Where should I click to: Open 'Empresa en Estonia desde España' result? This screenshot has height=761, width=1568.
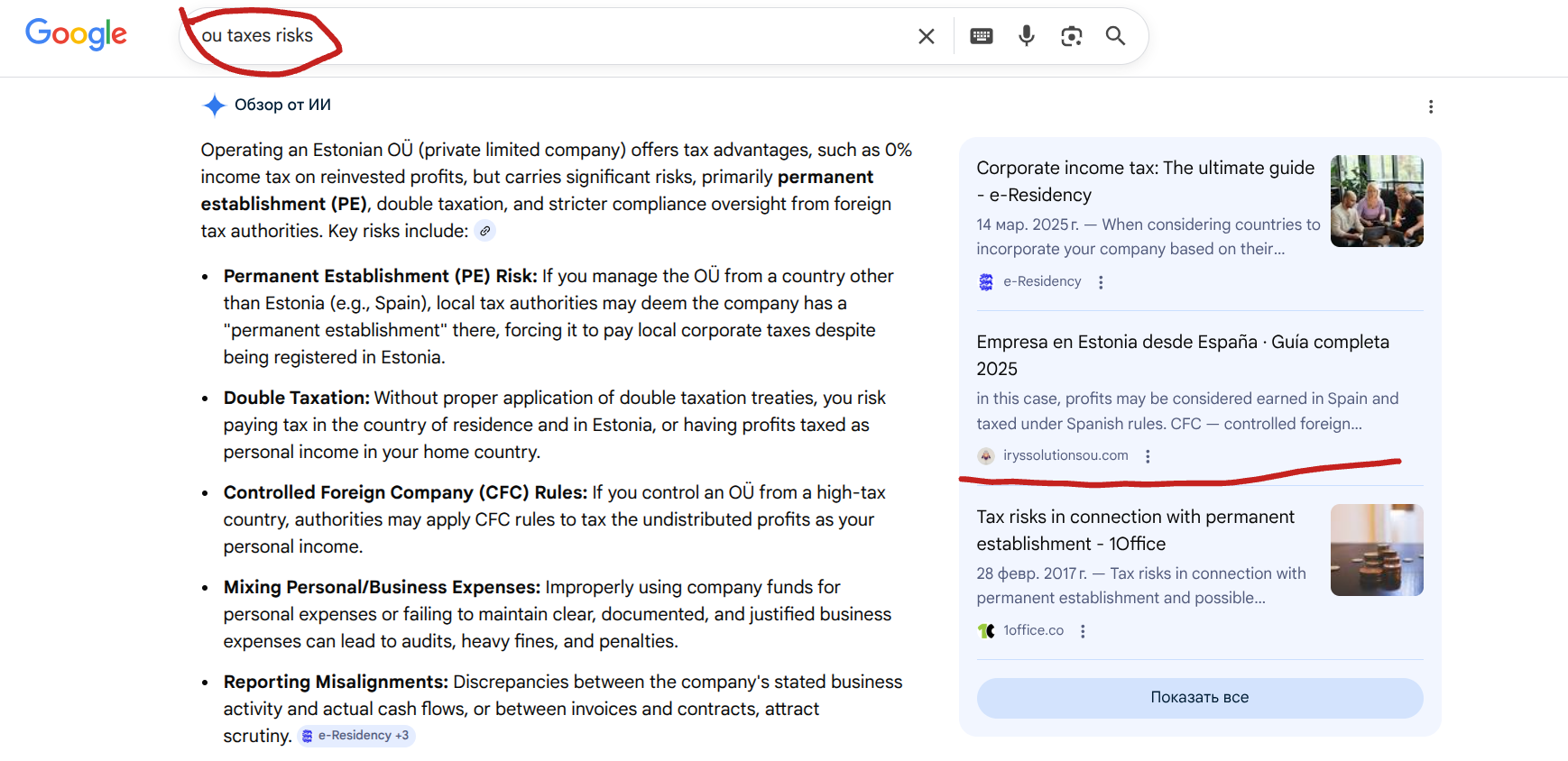click(x=1183, y=355)
